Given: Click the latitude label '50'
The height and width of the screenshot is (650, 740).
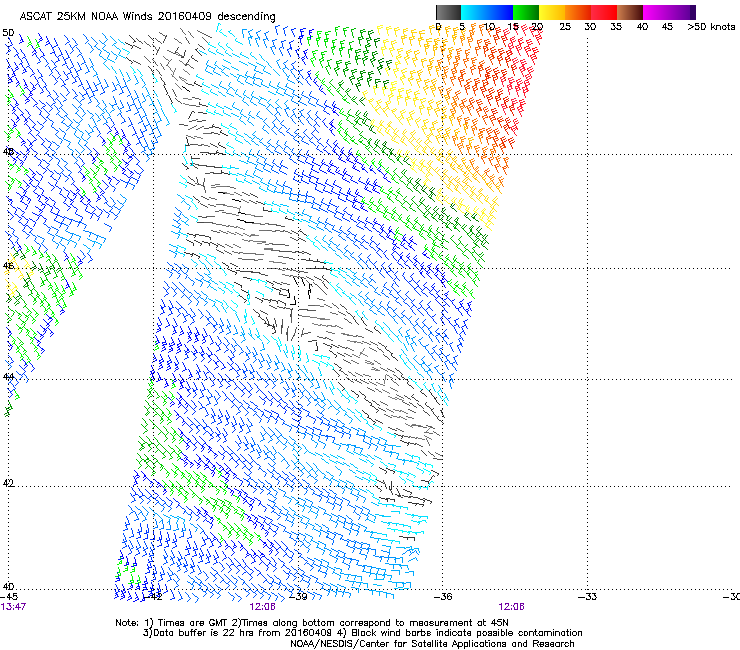Looking at the screenshot, I should (8, 33).
